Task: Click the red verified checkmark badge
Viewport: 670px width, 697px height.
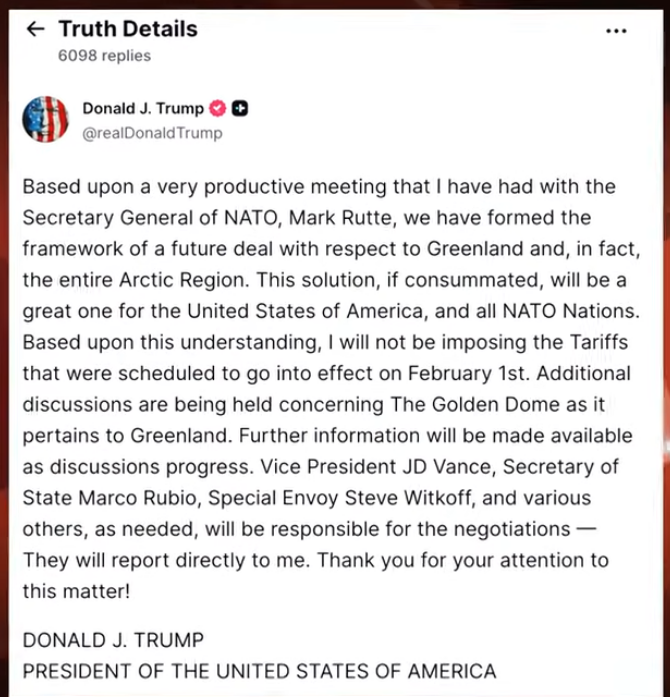Action: (x=219, y=109)
